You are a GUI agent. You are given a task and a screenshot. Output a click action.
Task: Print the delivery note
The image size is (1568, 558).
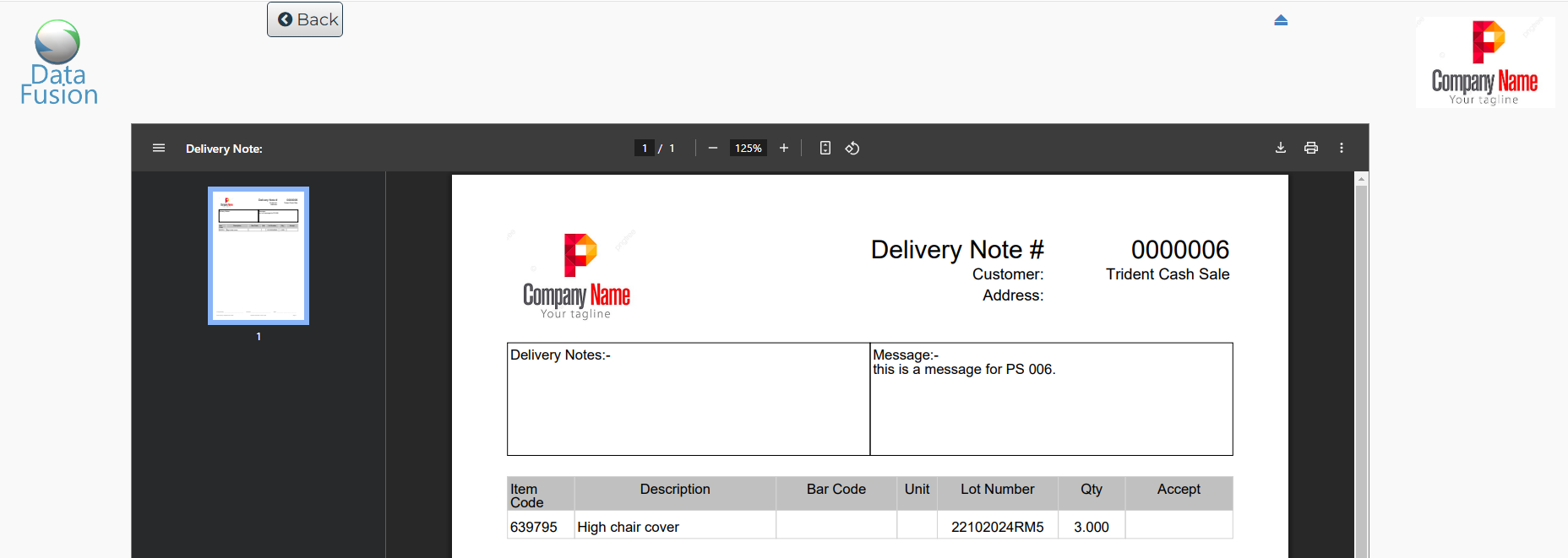(x=1311, y=148)
